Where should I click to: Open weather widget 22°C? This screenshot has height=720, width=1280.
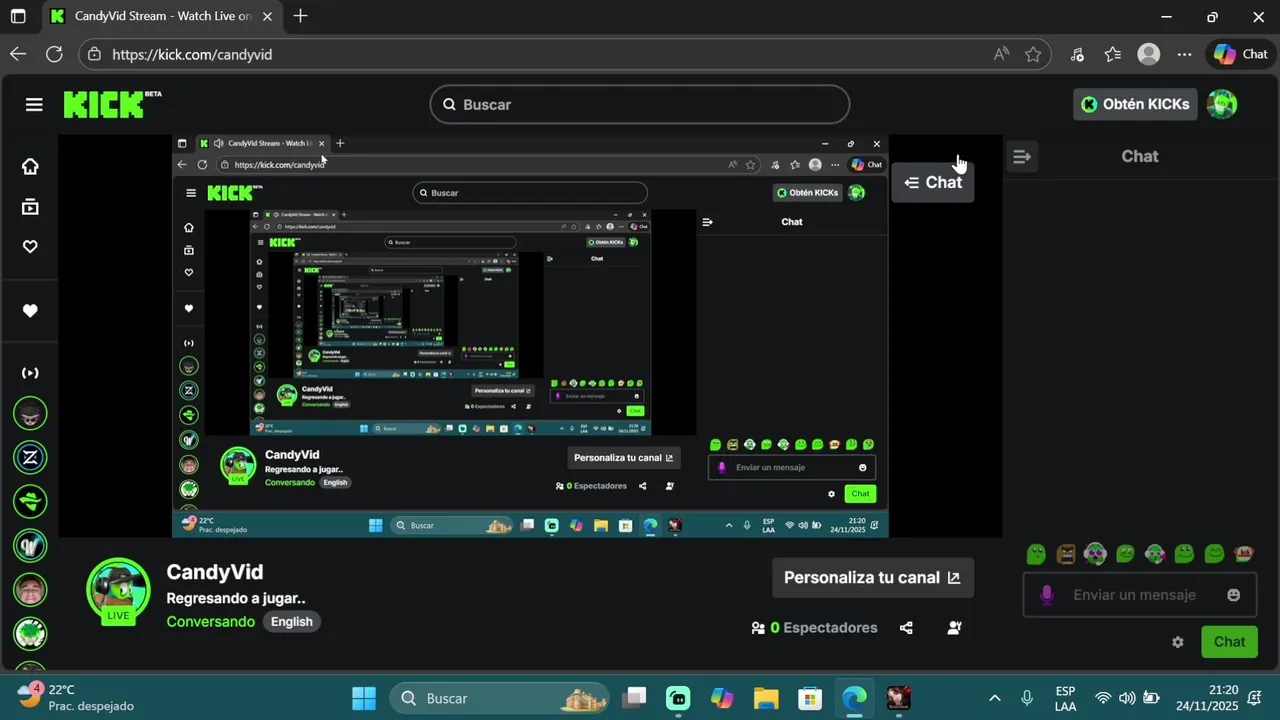75,697
